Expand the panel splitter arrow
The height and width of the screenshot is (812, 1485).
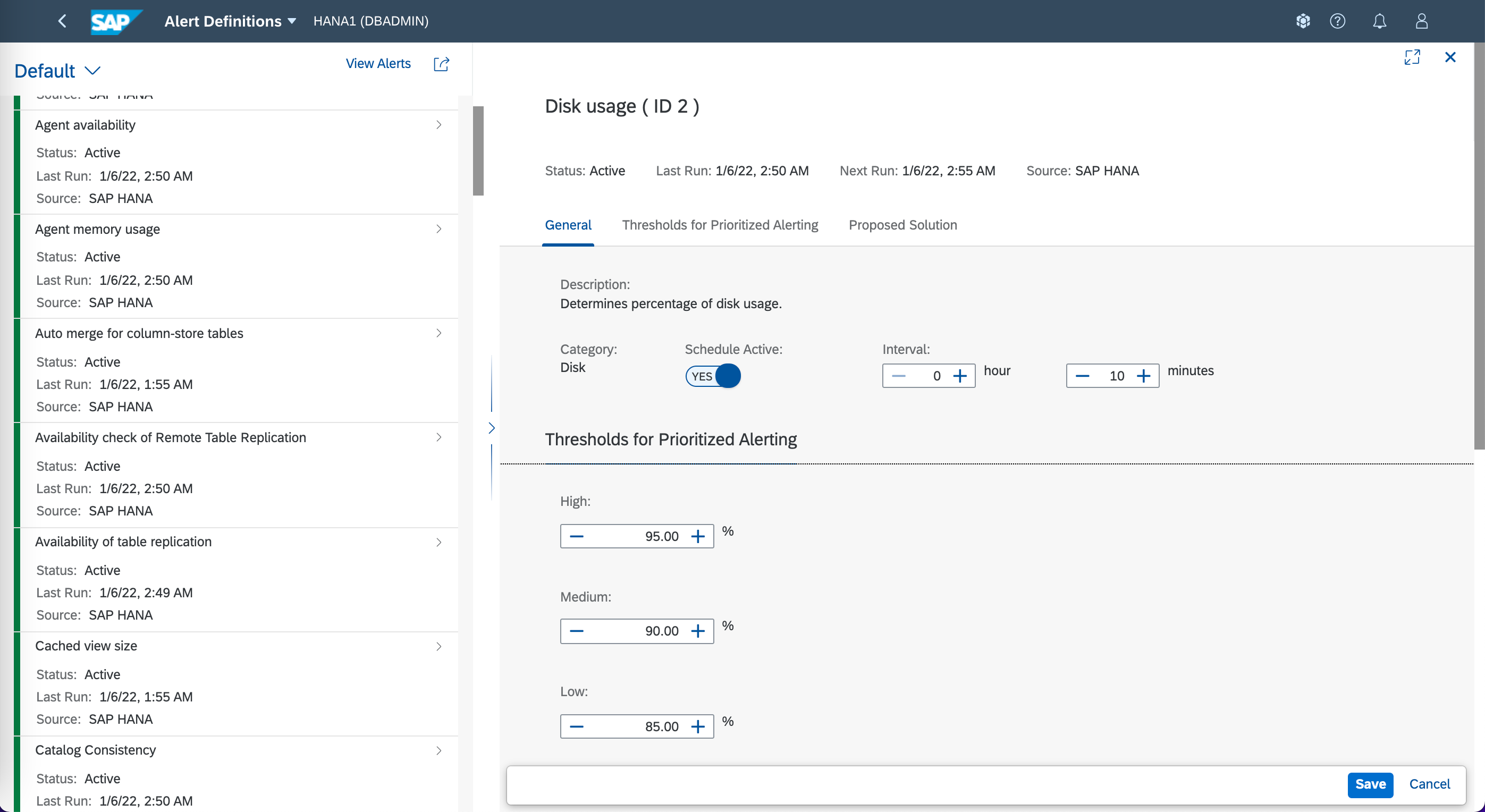coord(491,428)
